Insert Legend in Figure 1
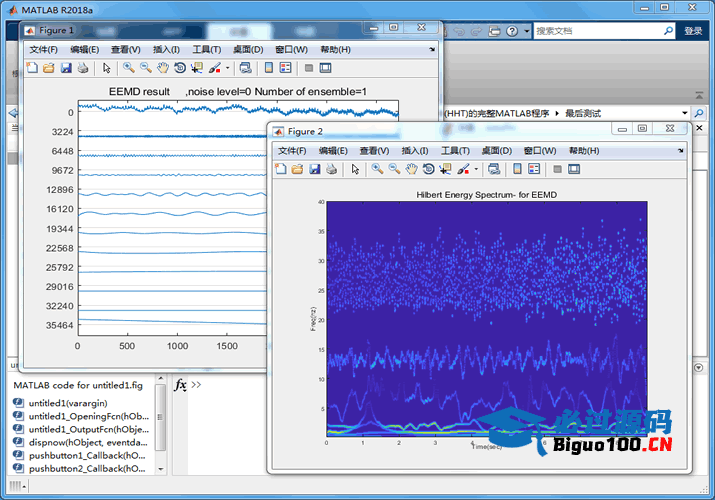Viewport: 715px width, 500px height. (x=285, y=68)
